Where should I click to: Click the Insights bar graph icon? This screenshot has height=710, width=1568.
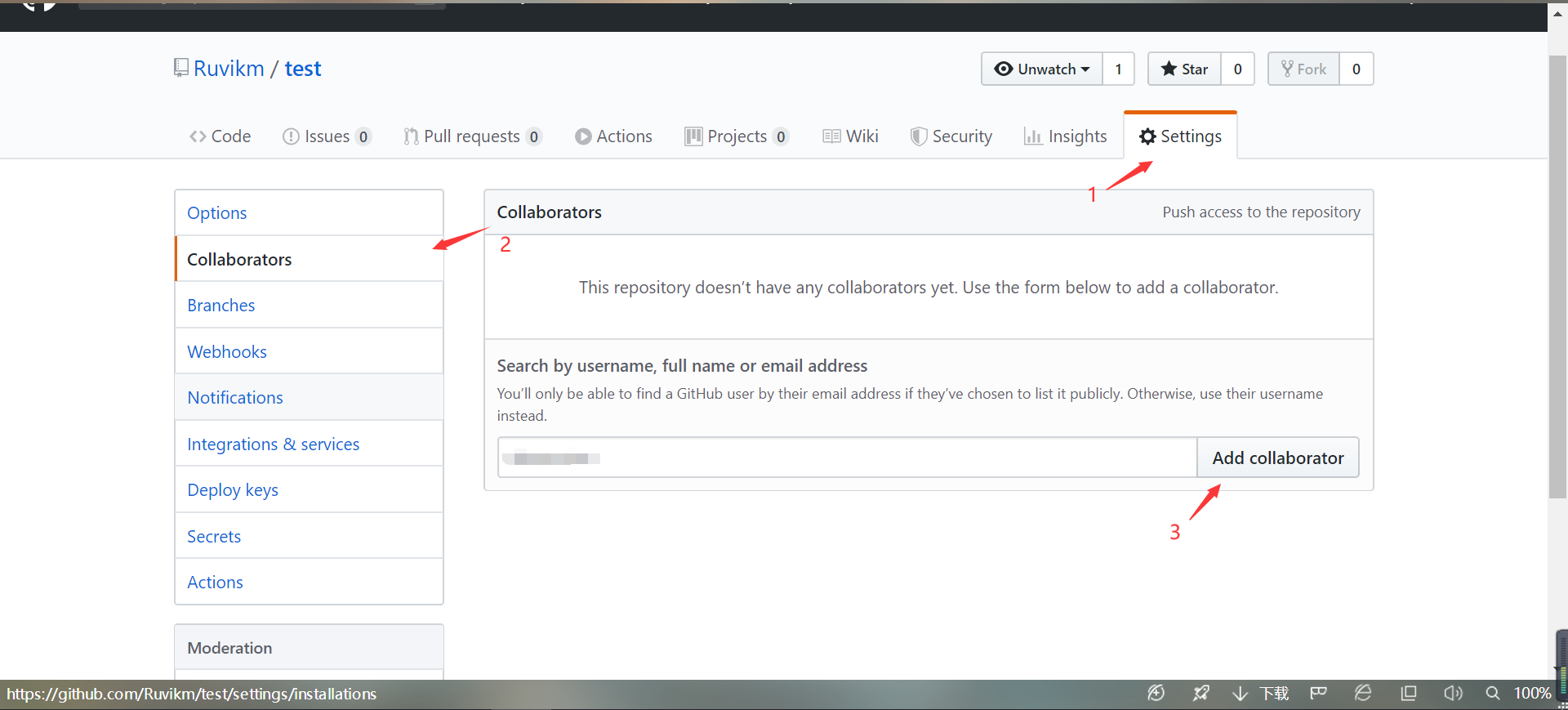1033,136
